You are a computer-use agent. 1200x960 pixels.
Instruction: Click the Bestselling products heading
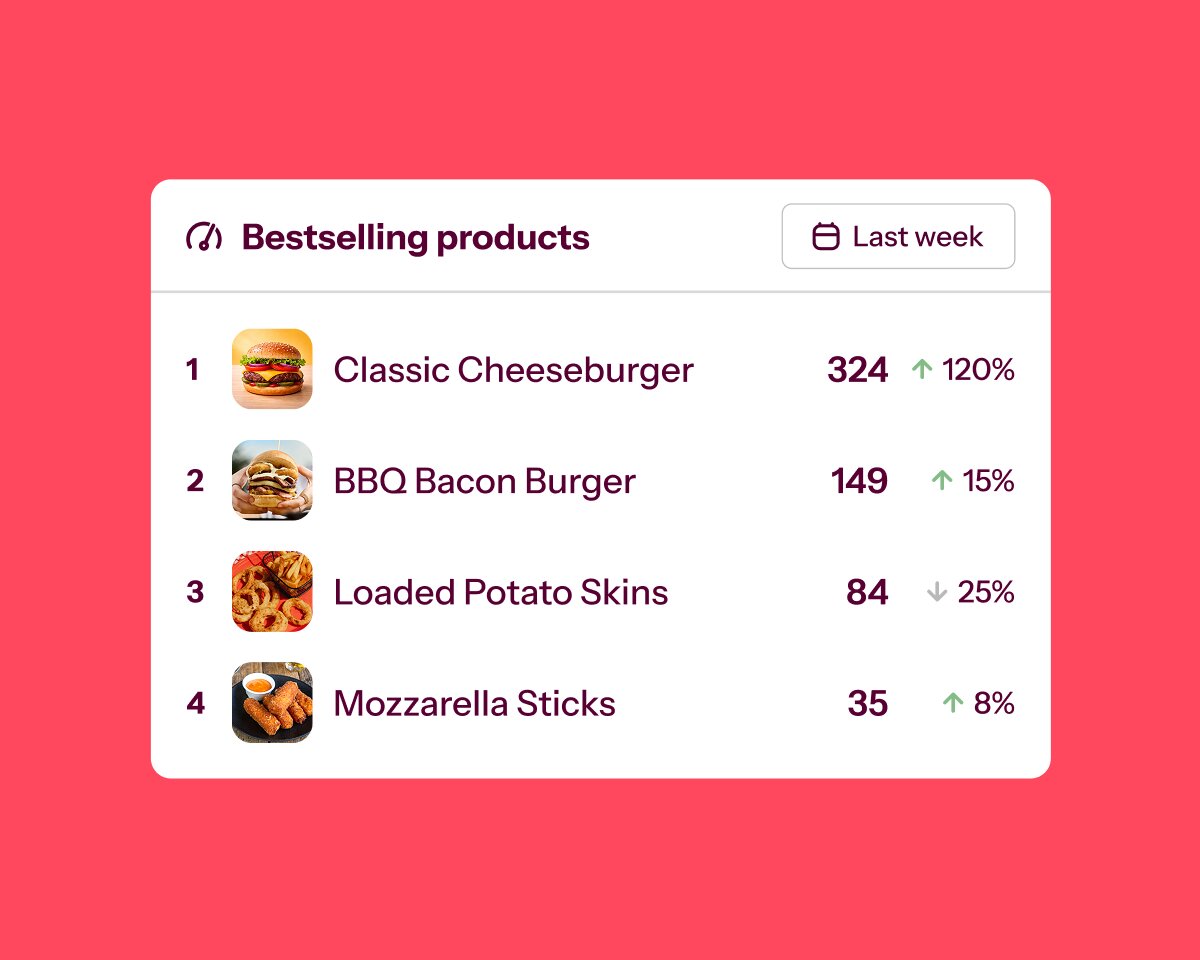click(415, 238)
